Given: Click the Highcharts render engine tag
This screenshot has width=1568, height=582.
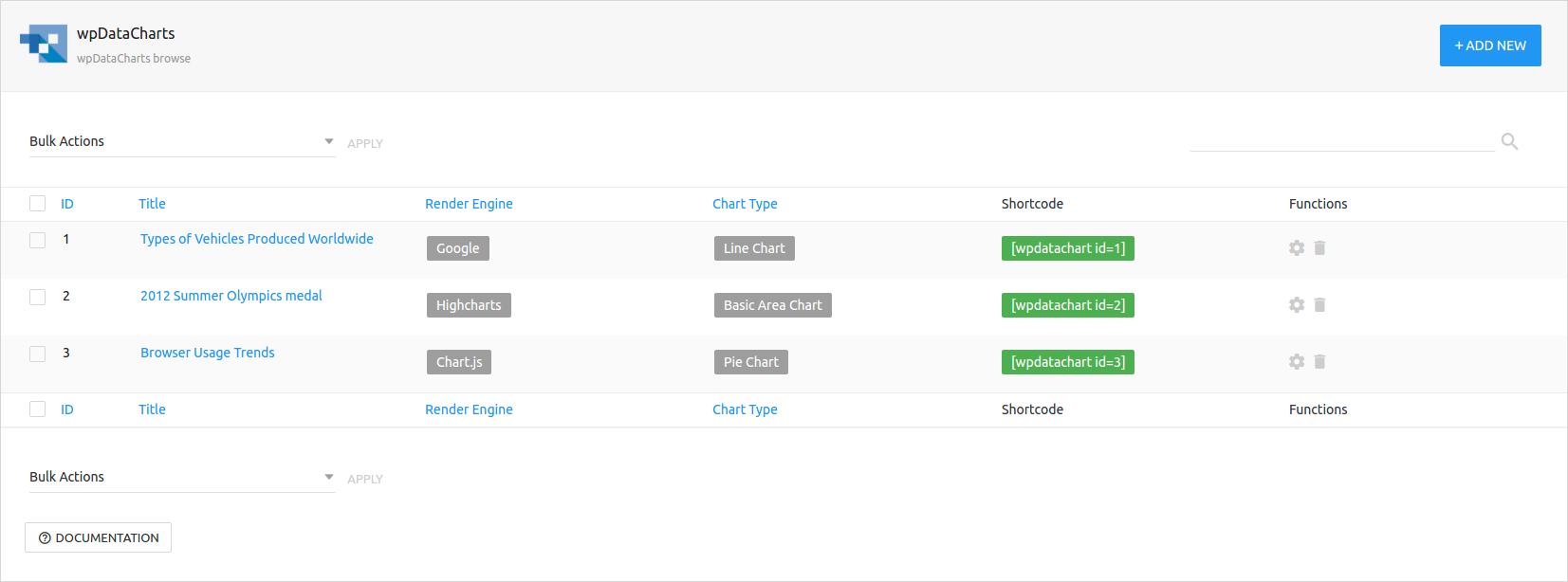Looking at the screenshot, I should tap(469, 305).
